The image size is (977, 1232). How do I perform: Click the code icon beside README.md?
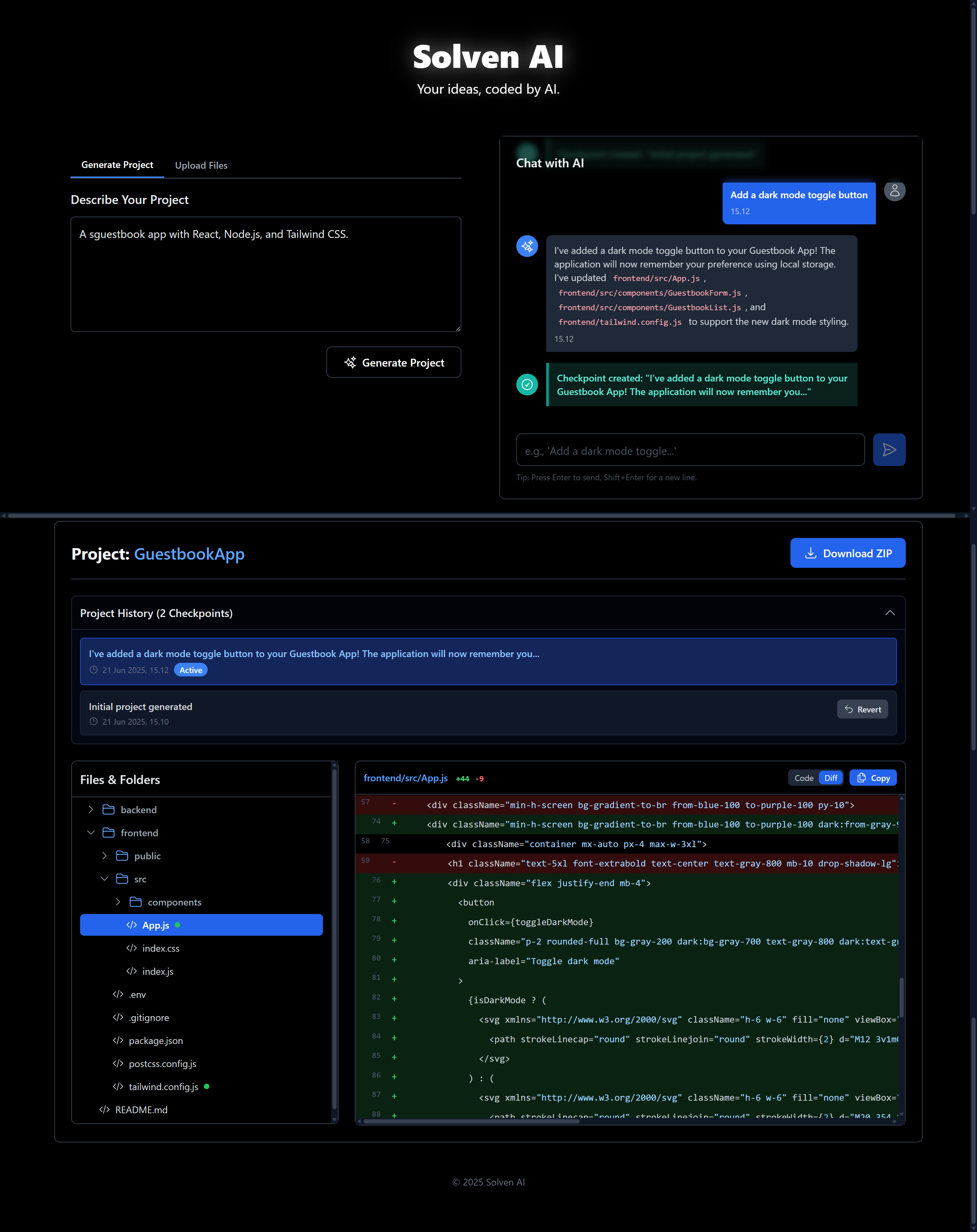104,1110
